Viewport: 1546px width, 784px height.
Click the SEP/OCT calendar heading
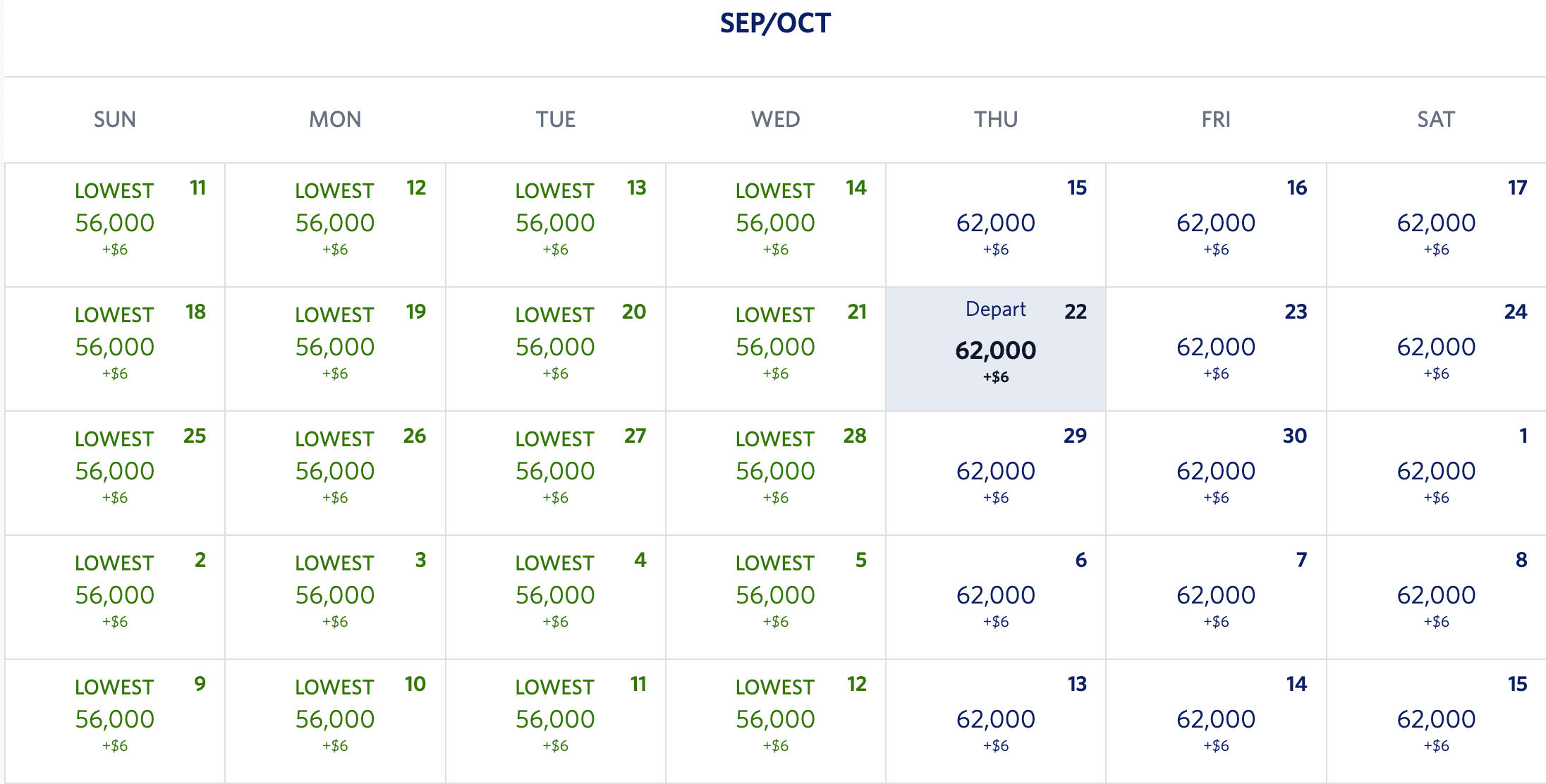point(774,23)
